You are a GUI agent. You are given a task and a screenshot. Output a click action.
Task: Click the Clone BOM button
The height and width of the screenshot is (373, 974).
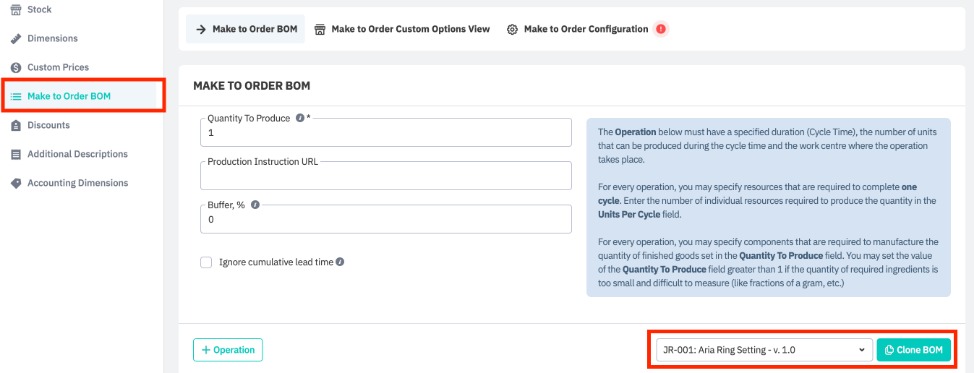914,350
